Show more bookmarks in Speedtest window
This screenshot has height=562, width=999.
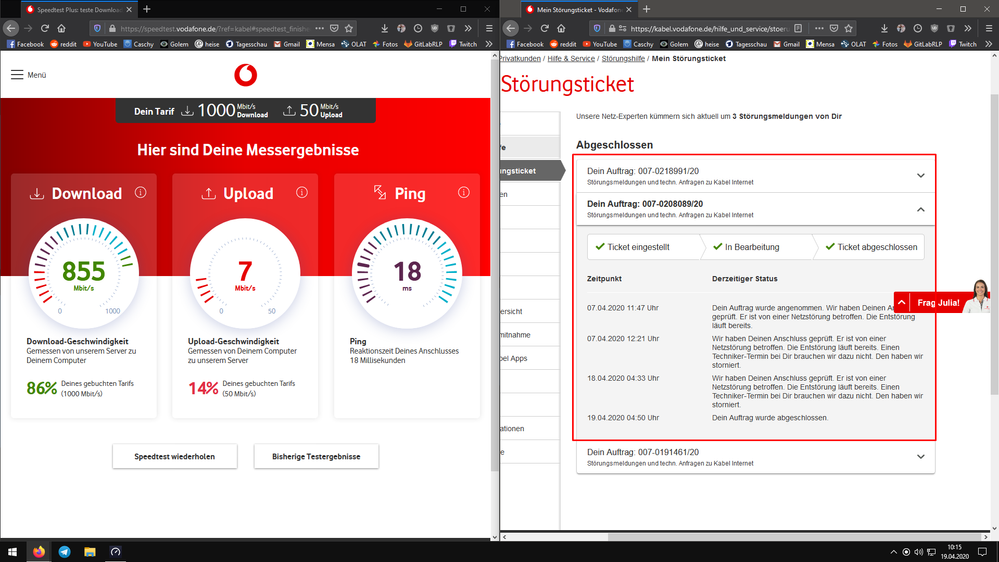(489, 44)
